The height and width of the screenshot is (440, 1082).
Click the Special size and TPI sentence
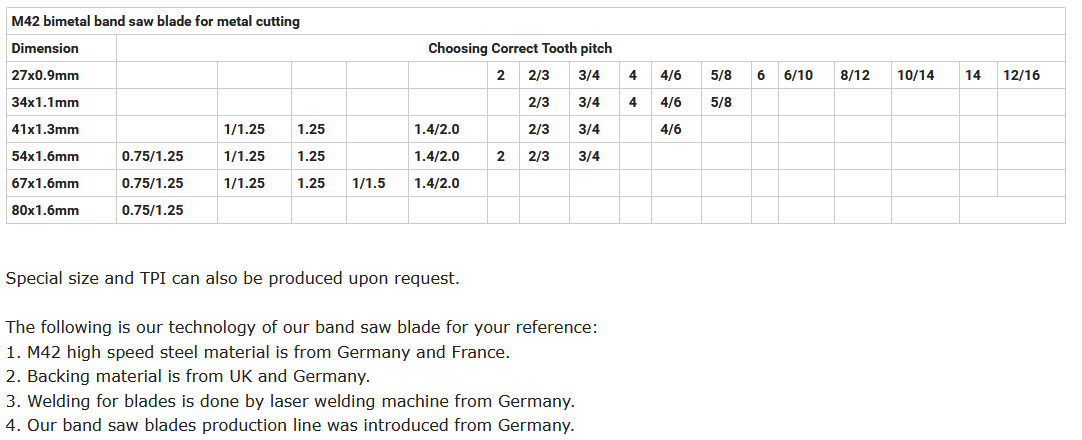[233, 279]
